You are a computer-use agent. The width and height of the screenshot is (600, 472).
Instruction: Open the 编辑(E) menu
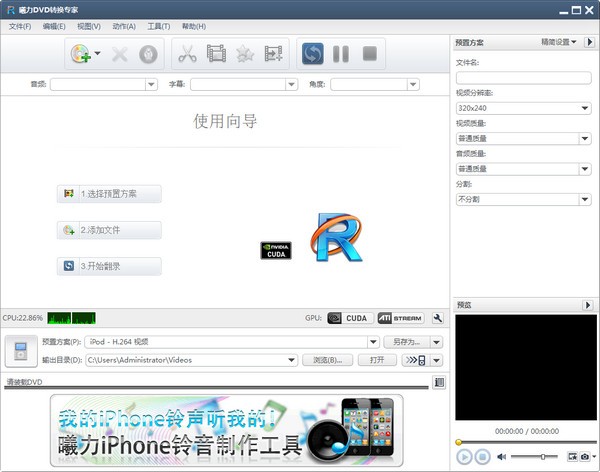54,26
